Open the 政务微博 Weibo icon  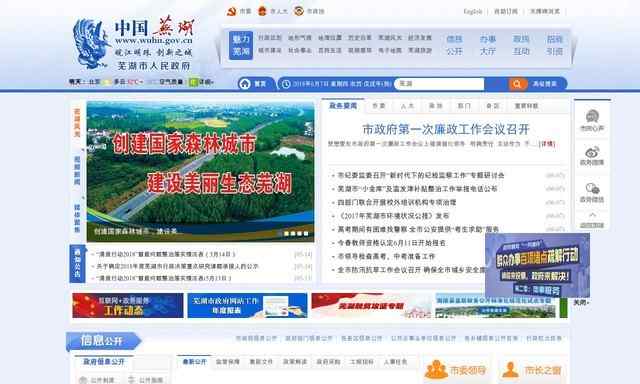point(592,152)
